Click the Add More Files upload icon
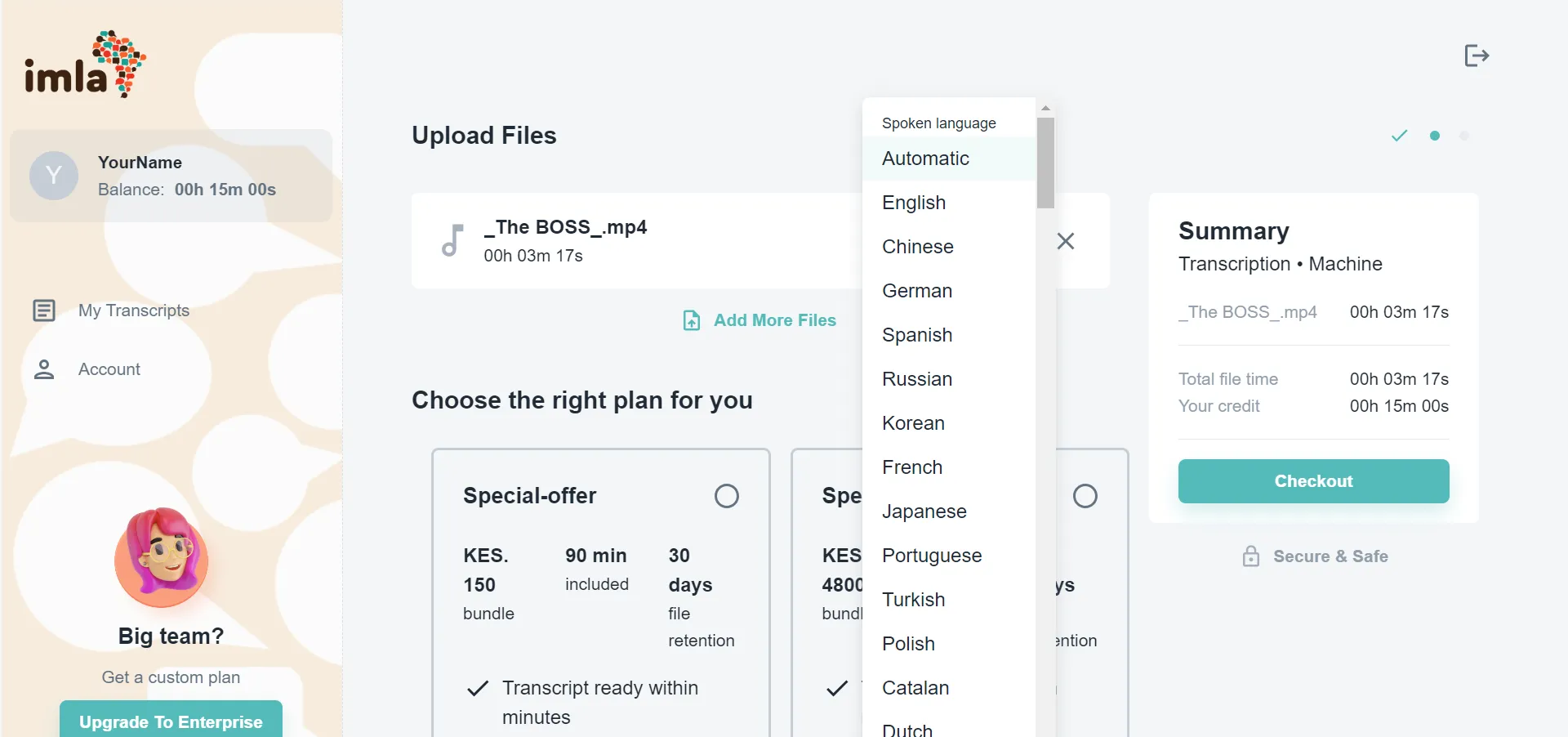This screenshot has width=1568, height=737. point(692,320)
